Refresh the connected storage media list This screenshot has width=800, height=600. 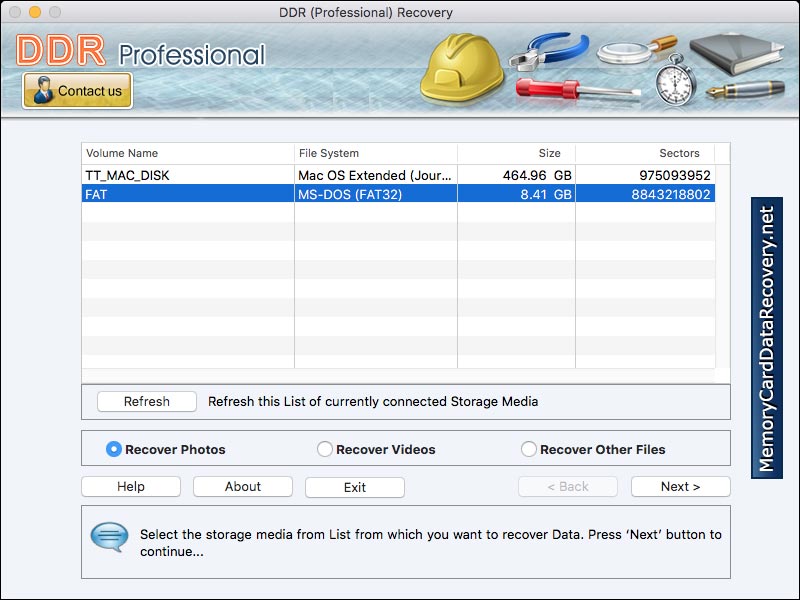[146, 401]
